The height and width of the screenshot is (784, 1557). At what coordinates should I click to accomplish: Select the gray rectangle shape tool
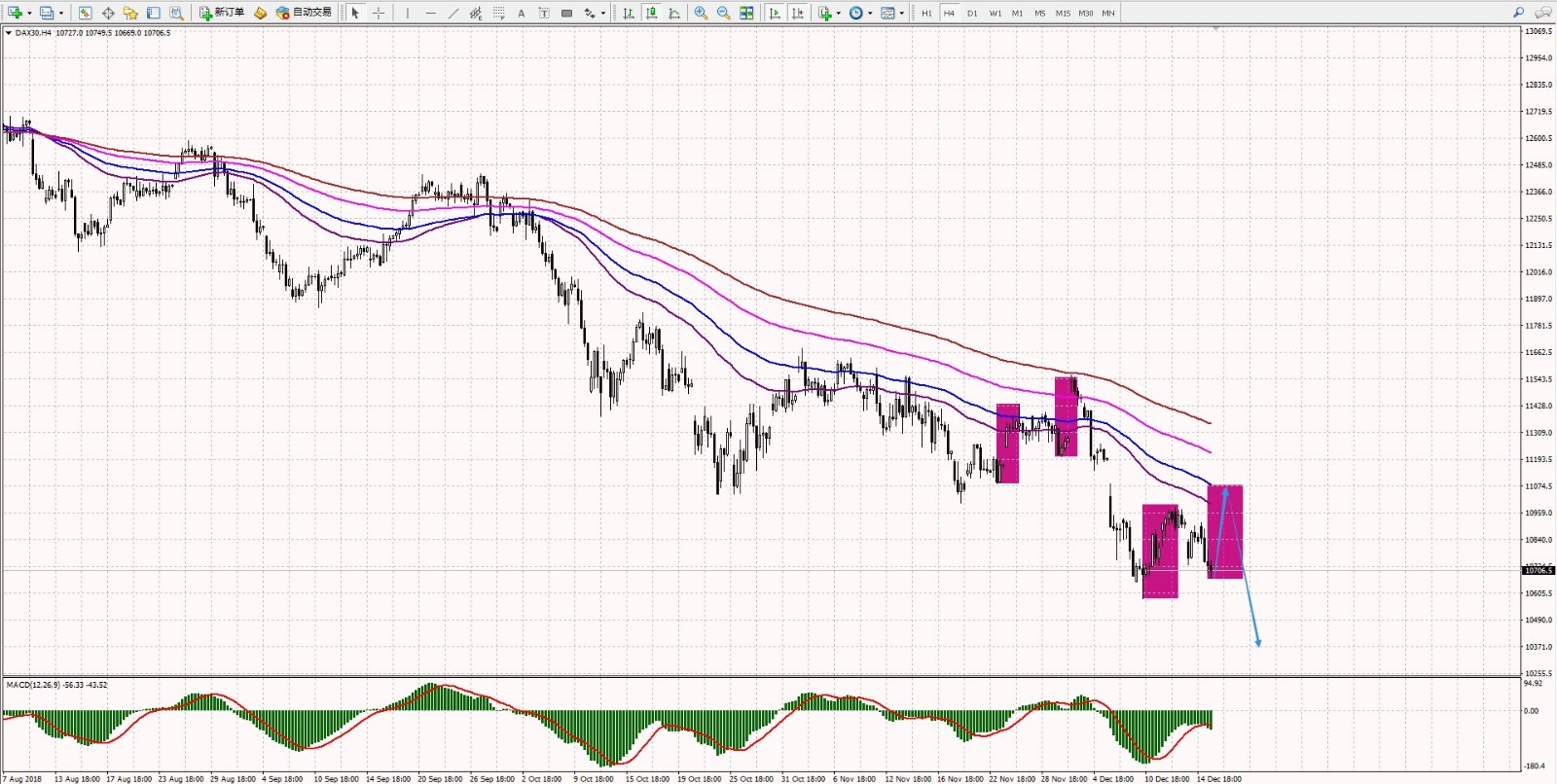coord(566,13)
